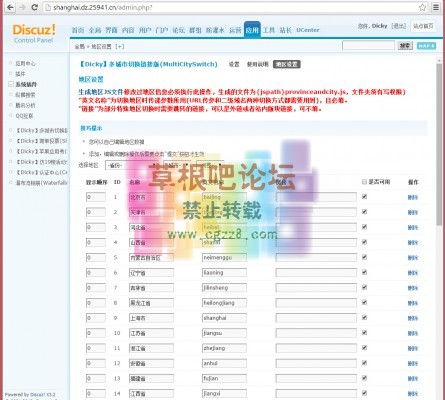
Task: Open the 城市 city dropdown
Action: 177,165
